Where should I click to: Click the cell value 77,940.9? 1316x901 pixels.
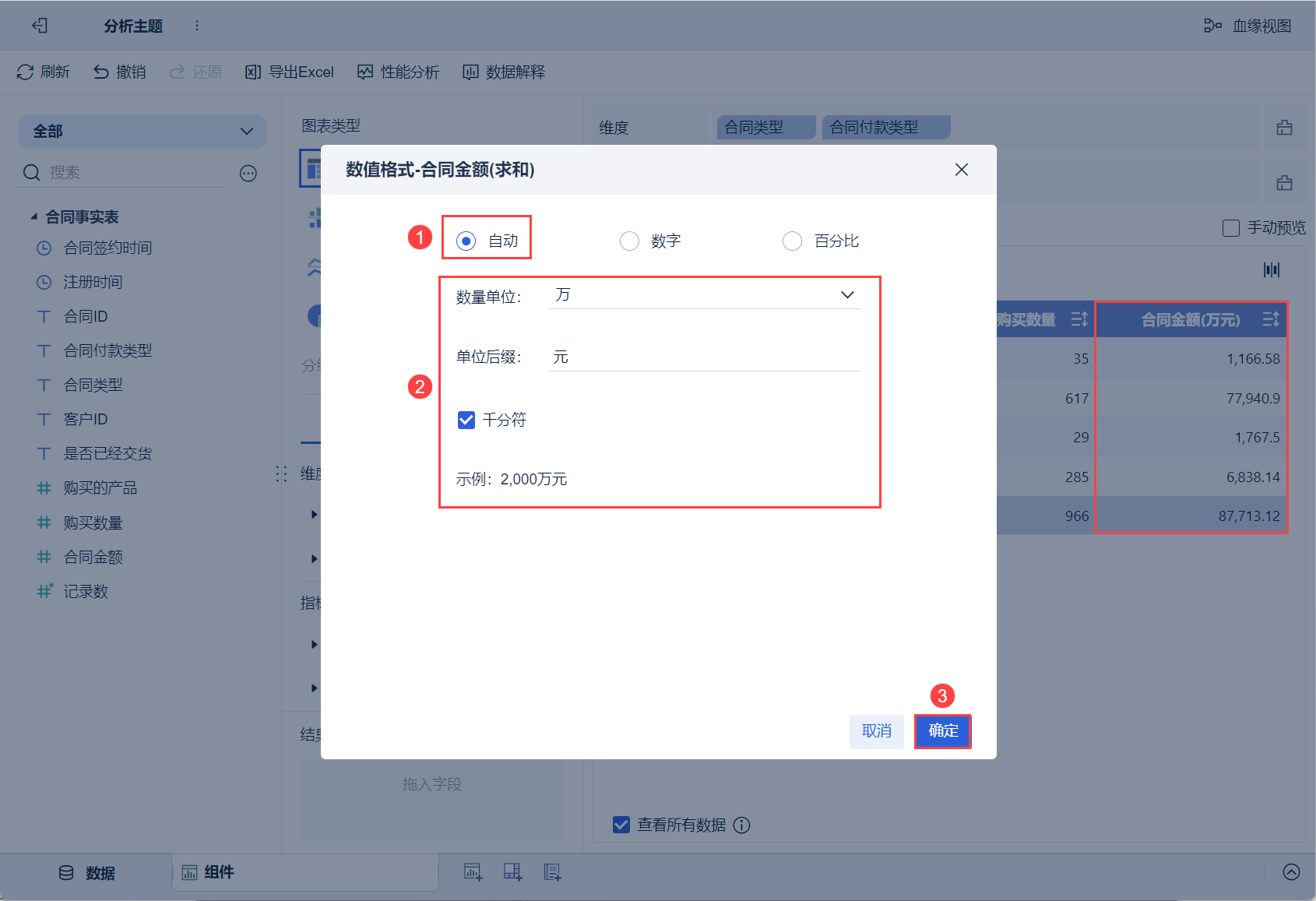pyautogui.click(x=1253, y=399)
